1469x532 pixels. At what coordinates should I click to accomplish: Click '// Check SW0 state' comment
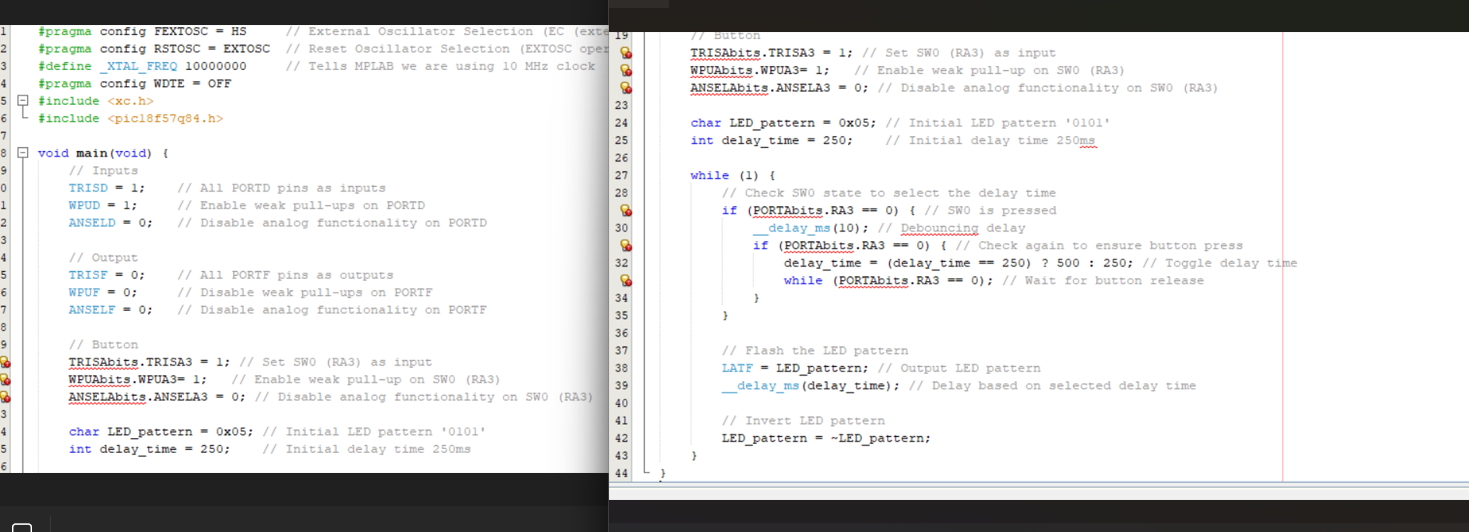coord(887,193)
